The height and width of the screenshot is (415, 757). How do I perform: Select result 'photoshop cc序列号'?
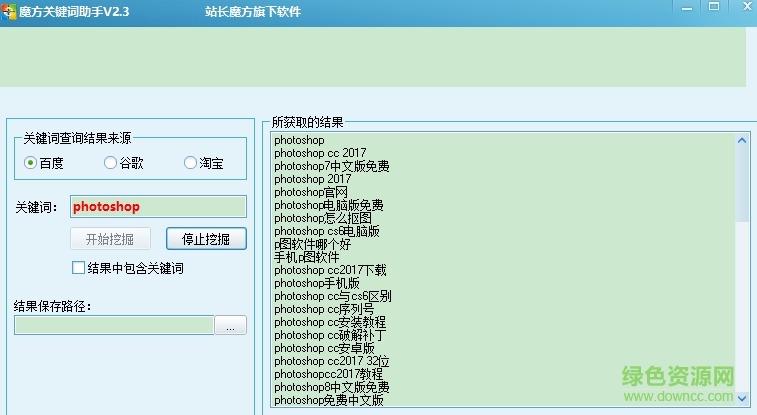[324, 309]
